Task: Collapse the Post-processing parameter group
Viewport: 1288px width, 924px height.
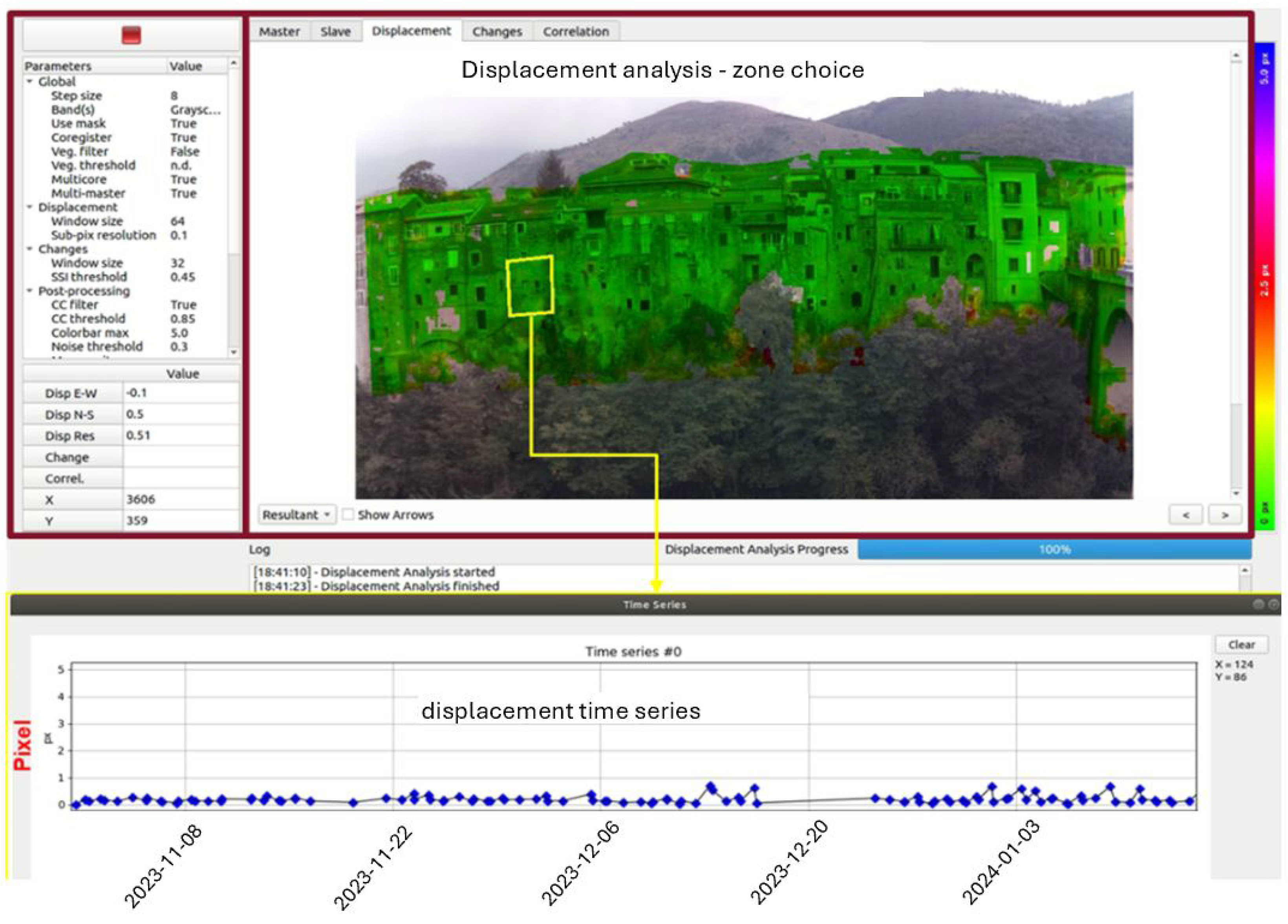Action: click(30, 291)
